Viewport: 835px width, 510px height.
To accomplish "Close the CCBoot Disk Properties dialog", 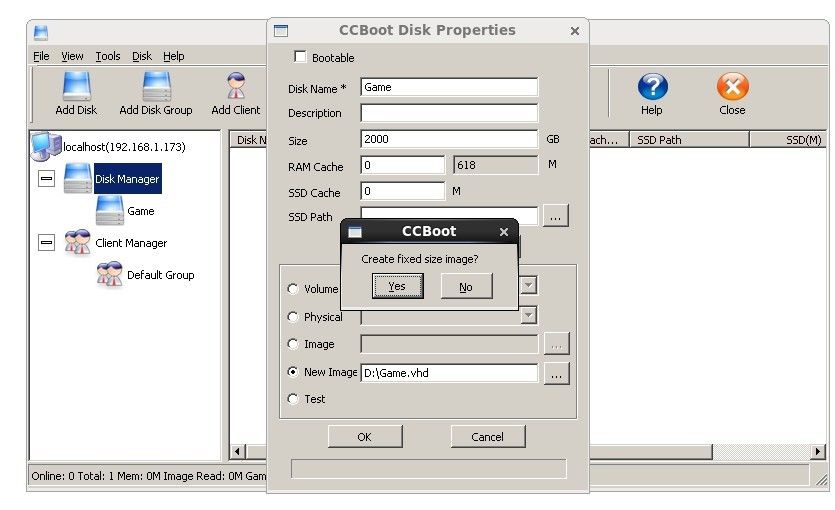I will tap(575, 31).
